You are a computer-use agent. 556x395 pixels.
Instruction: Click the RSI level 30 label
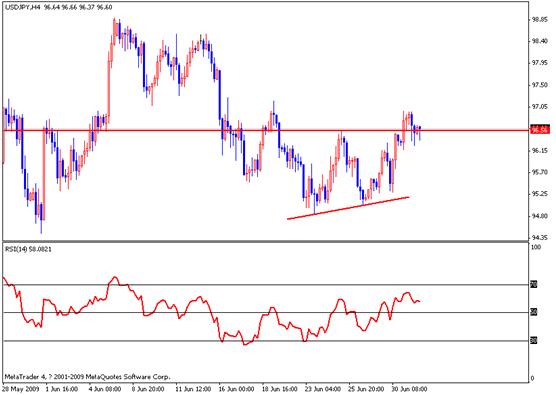(533, 340)
